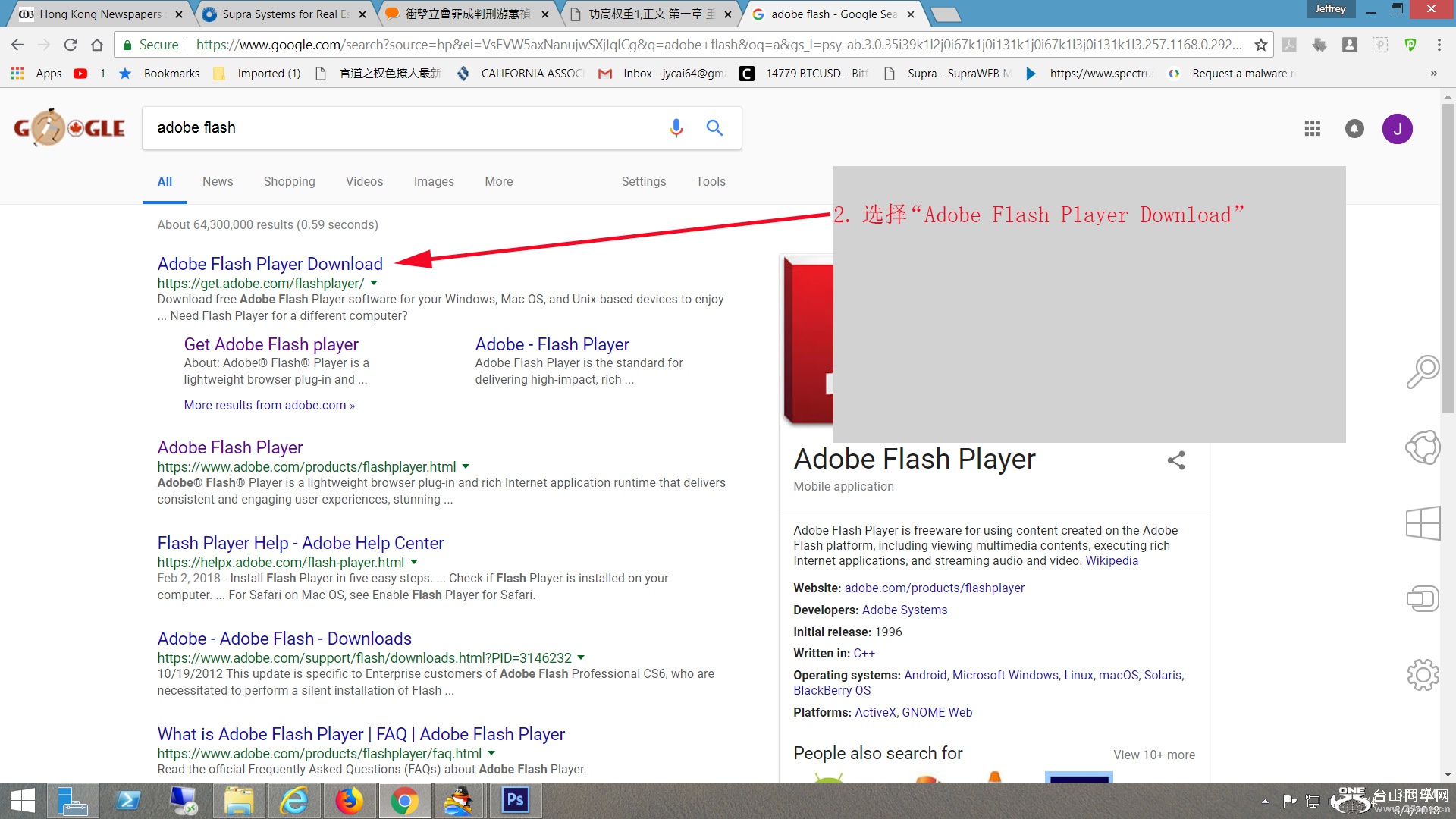Click the Tools search button

coord(711,181)
